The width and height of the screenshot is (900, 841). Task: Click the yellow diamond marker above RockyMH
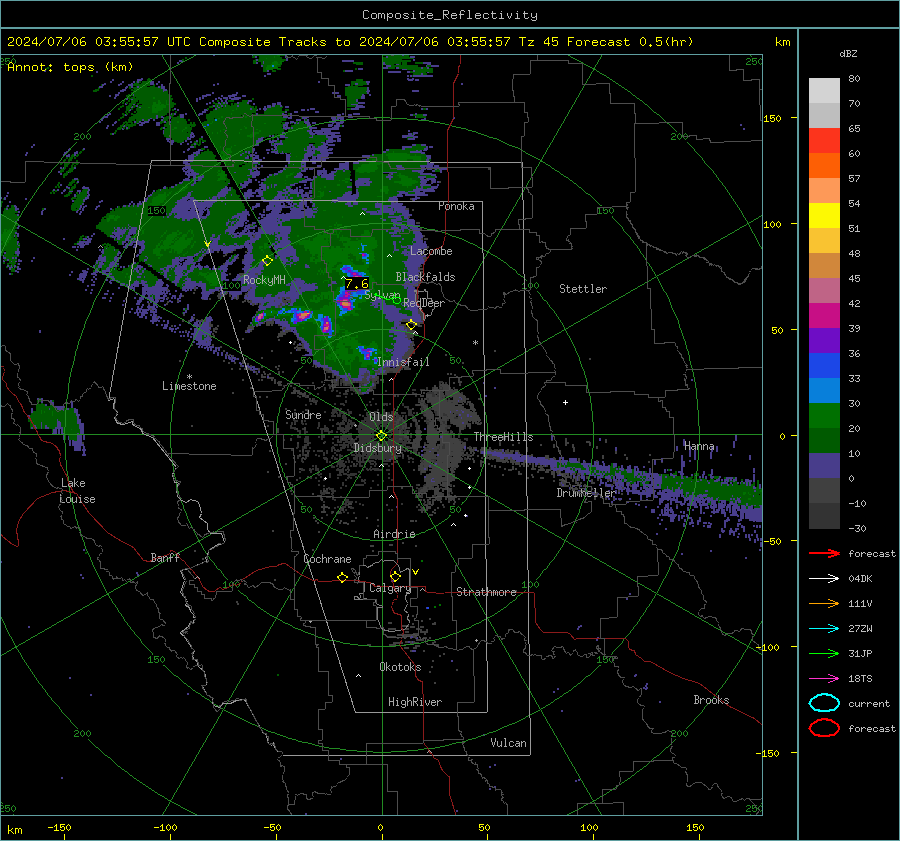coord(267,261)
